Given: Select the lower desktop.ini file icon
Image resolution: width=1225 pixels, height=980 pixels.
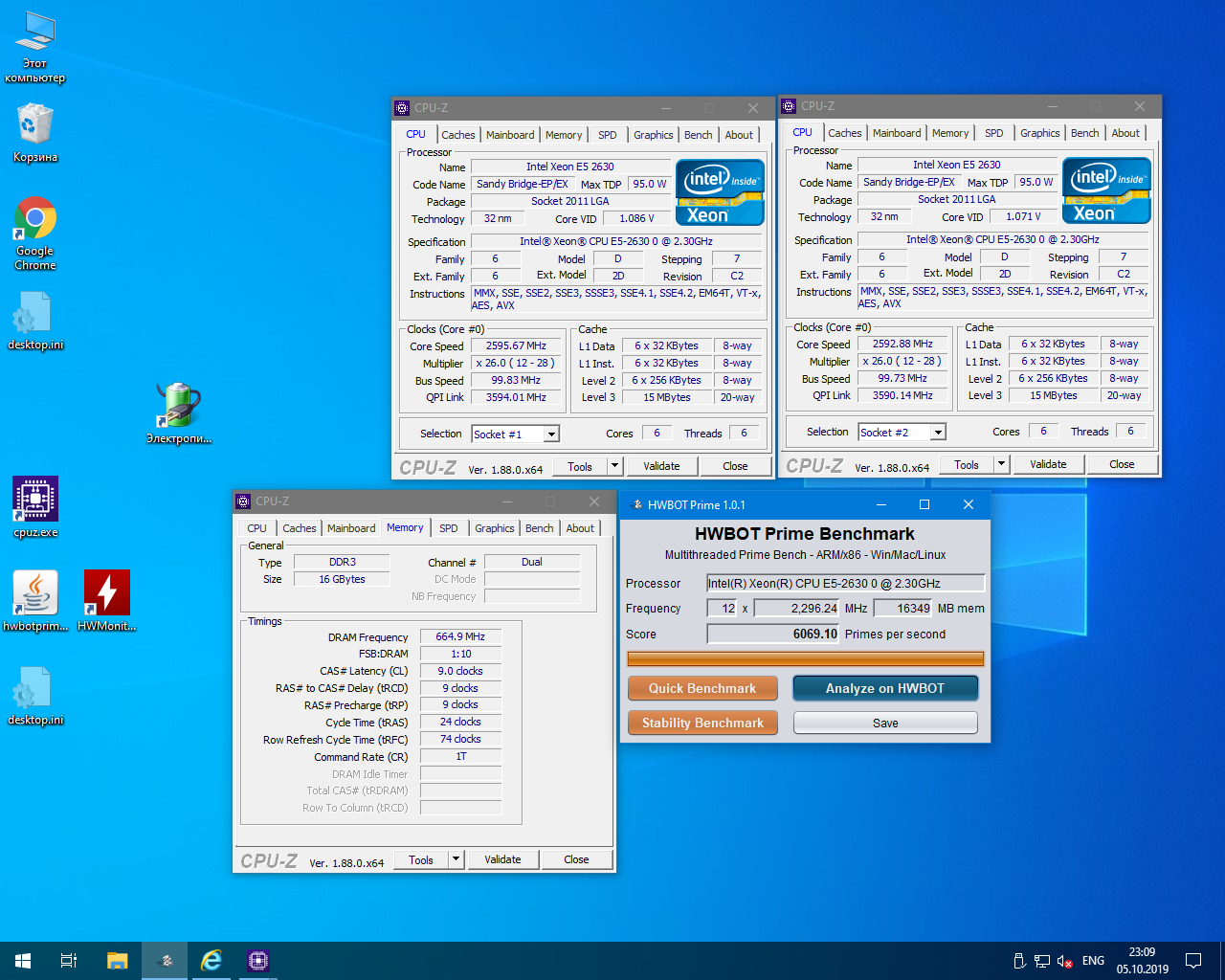Looking at the screenshot, I should coord(35,695).
